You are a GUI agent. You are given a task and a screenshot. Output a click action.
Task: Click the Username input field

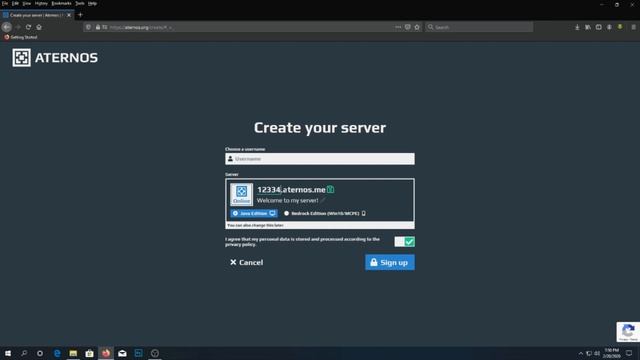[x=320, y=159]
